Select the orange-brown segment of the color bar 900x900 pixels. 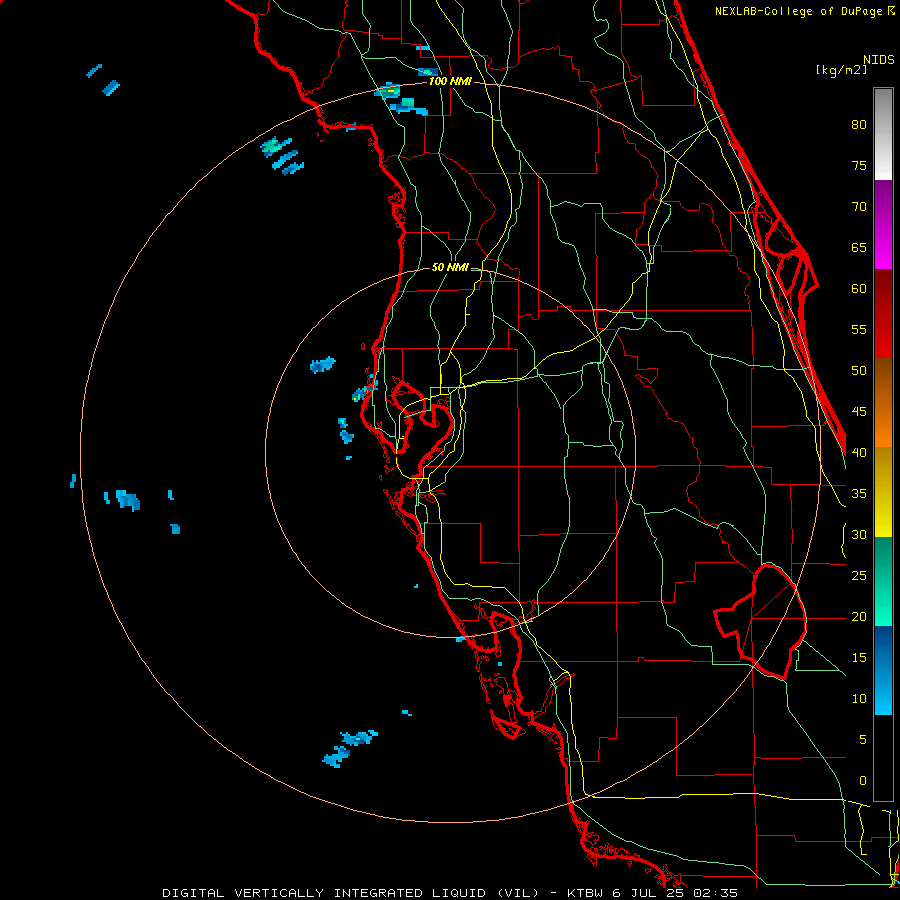pyautogui.click(x=883, y=402)
